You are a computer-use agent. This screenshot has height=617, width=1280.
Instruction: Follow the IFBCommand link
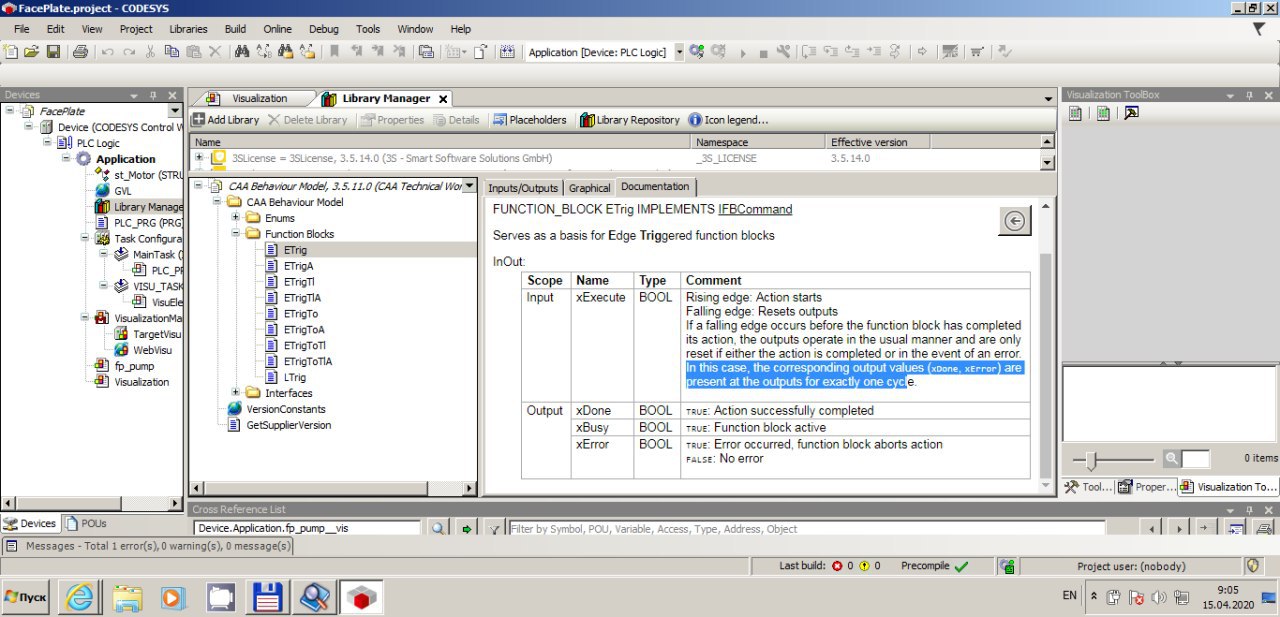pos(755,209)
